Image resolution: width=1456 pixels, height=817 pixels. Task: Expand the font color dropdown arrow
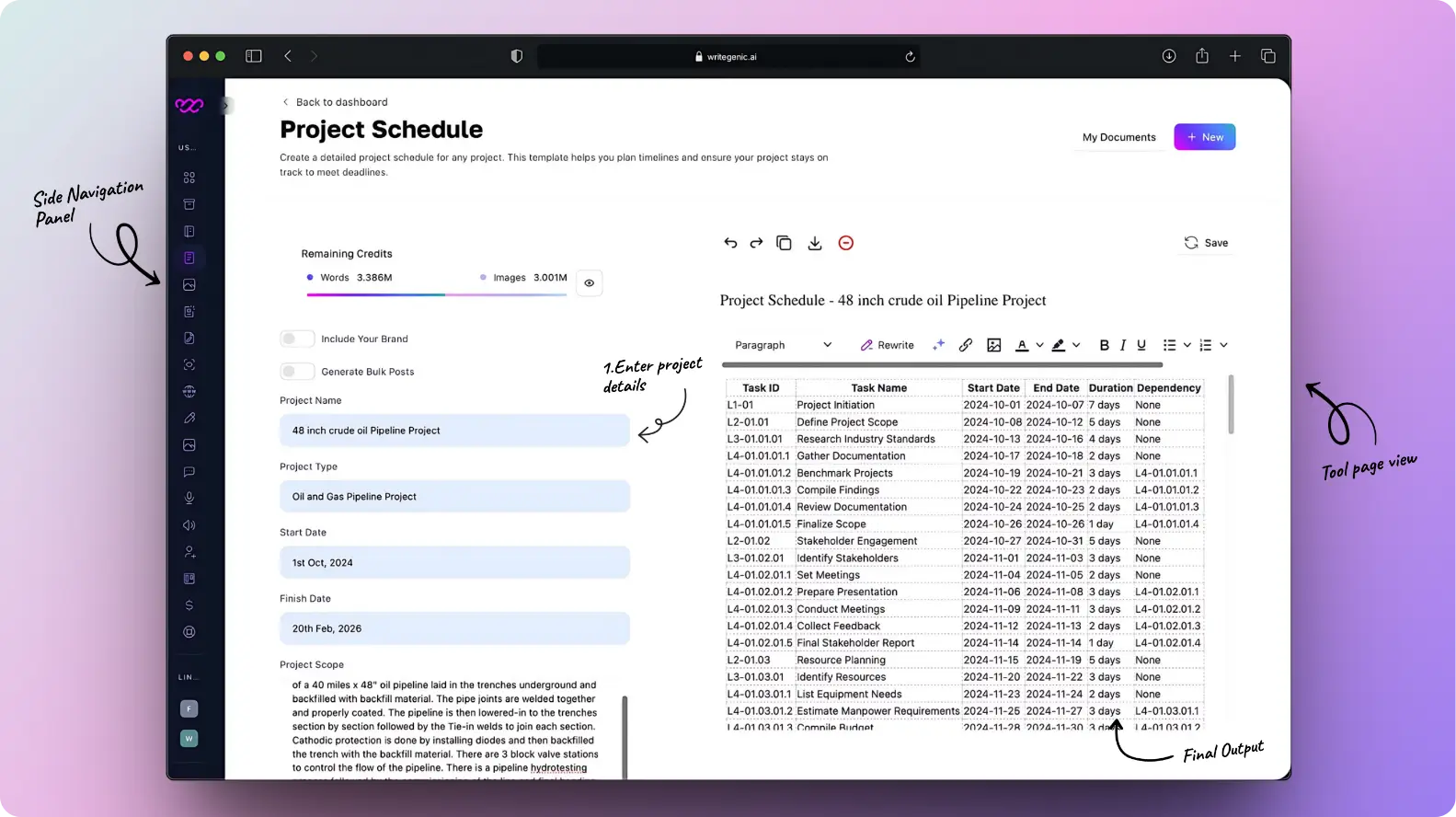coord(1040,345)
